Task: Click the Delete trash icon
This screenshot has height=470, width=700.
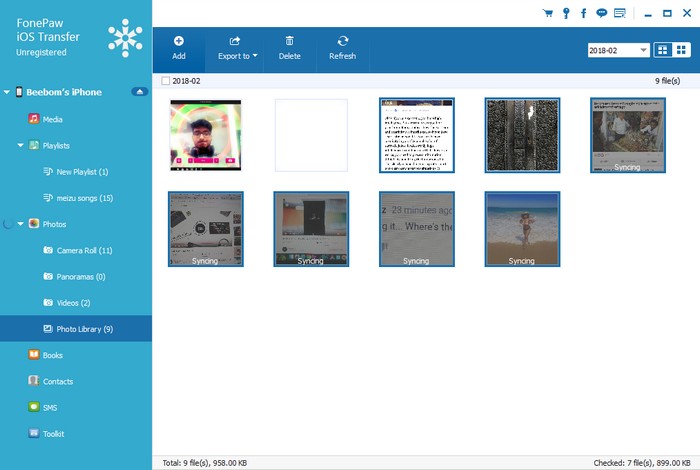Action: click(289, 47)
